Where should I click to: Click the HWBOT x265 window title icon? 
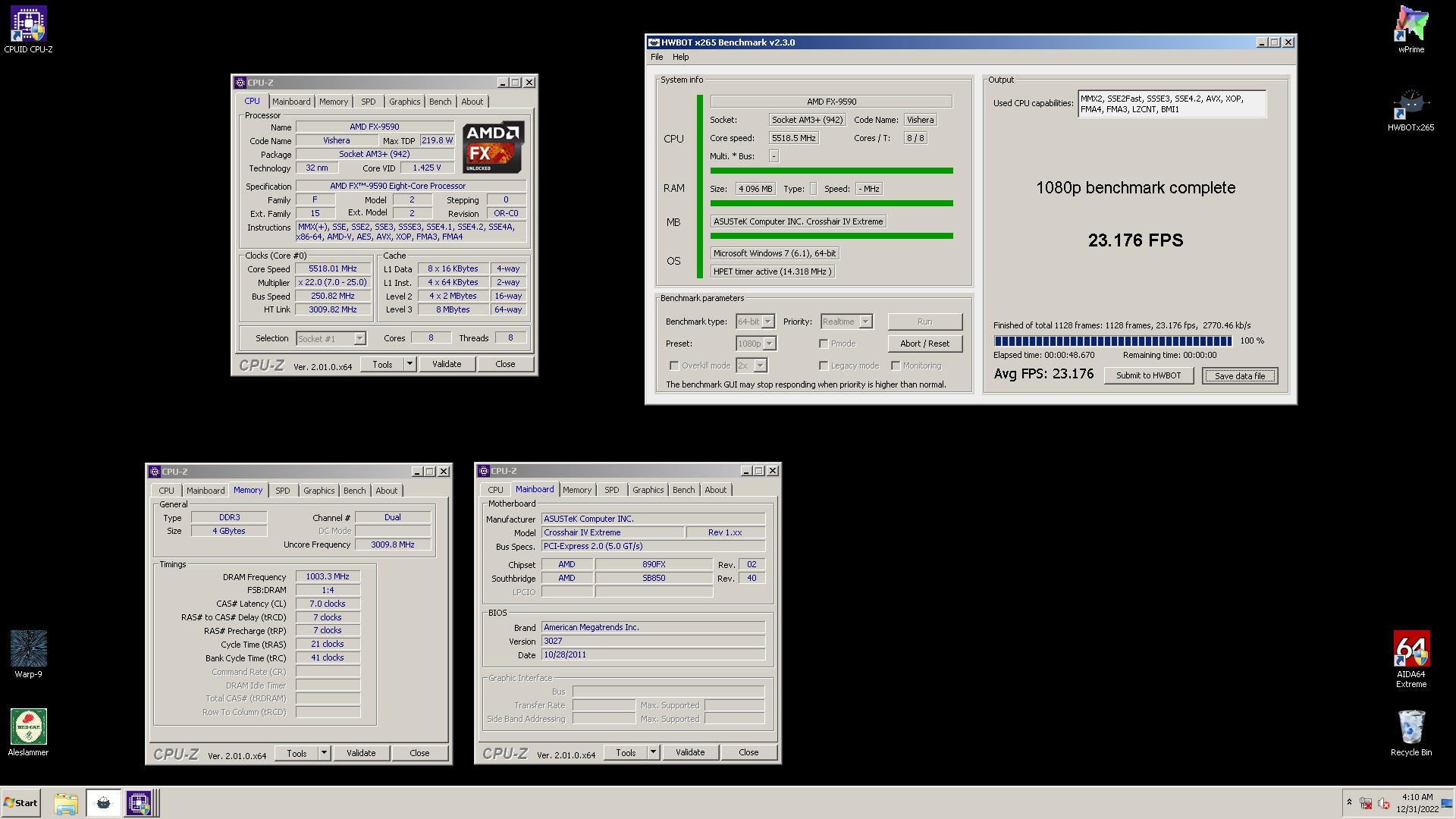pyautogui.click(x=654, y=42)
